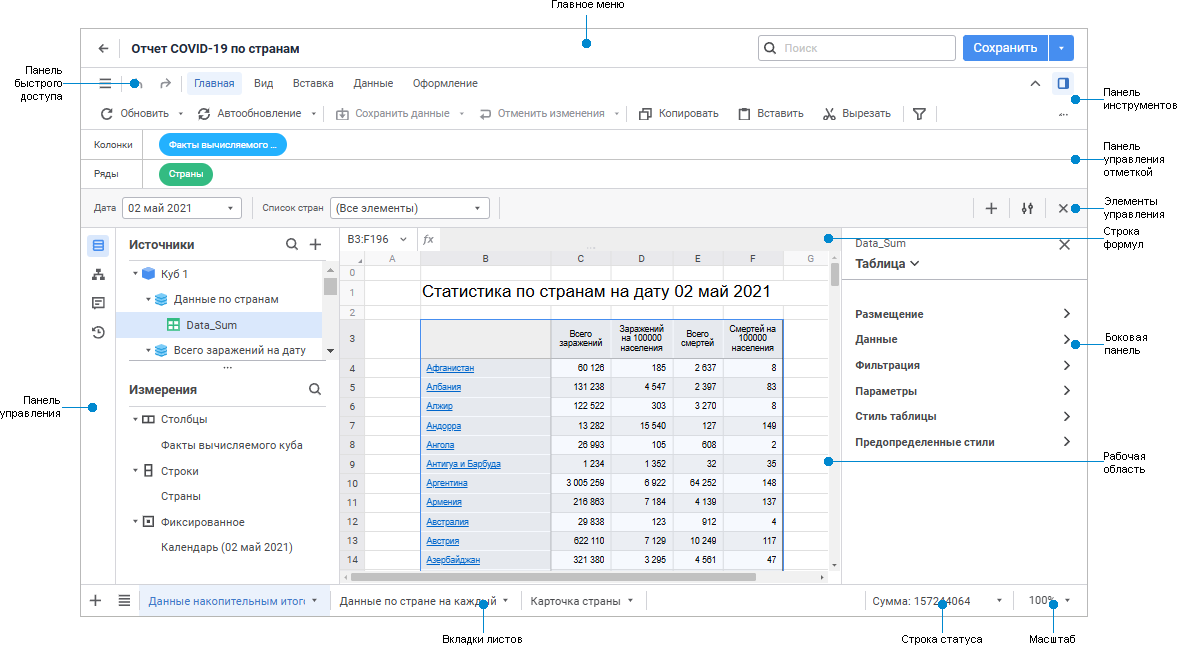1177x645 pixels.
Task: Click the back arrow beside report title
Action: pyautogui.click(x=102, y=48)
